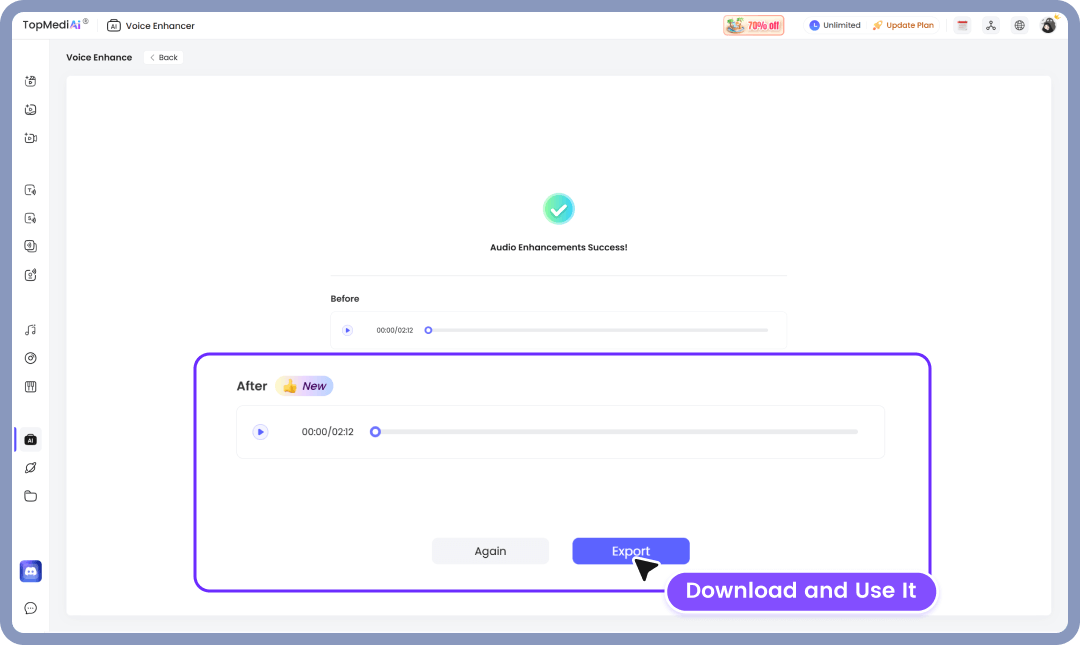The height and width of the screenshot is (645, 1080).
Task: Click the Voice Enhance breadcrumb label
Action: pyautogui.click(x=99, y=57)
